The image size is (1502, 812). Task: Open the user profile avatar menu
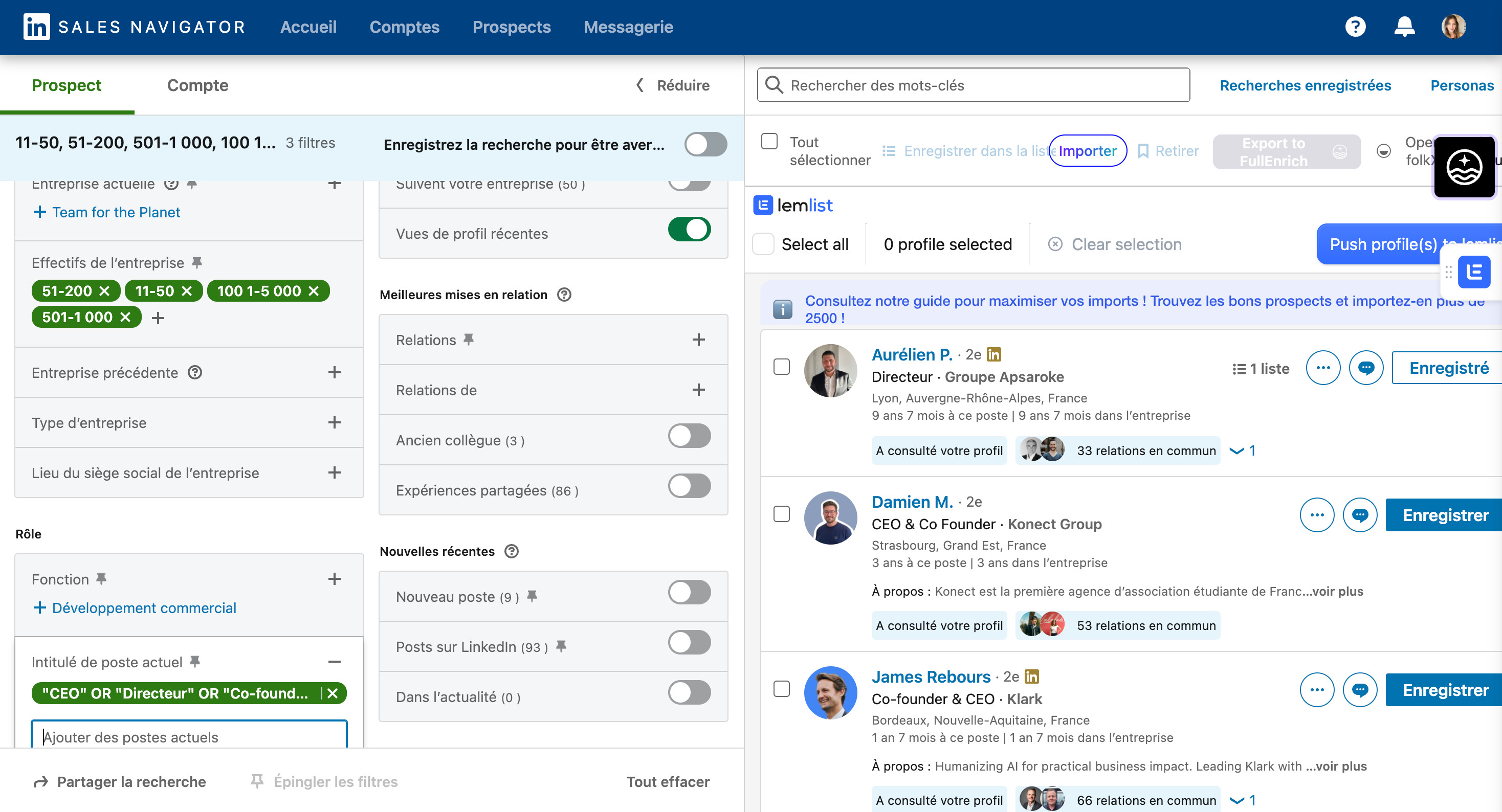coord(1453,27)
